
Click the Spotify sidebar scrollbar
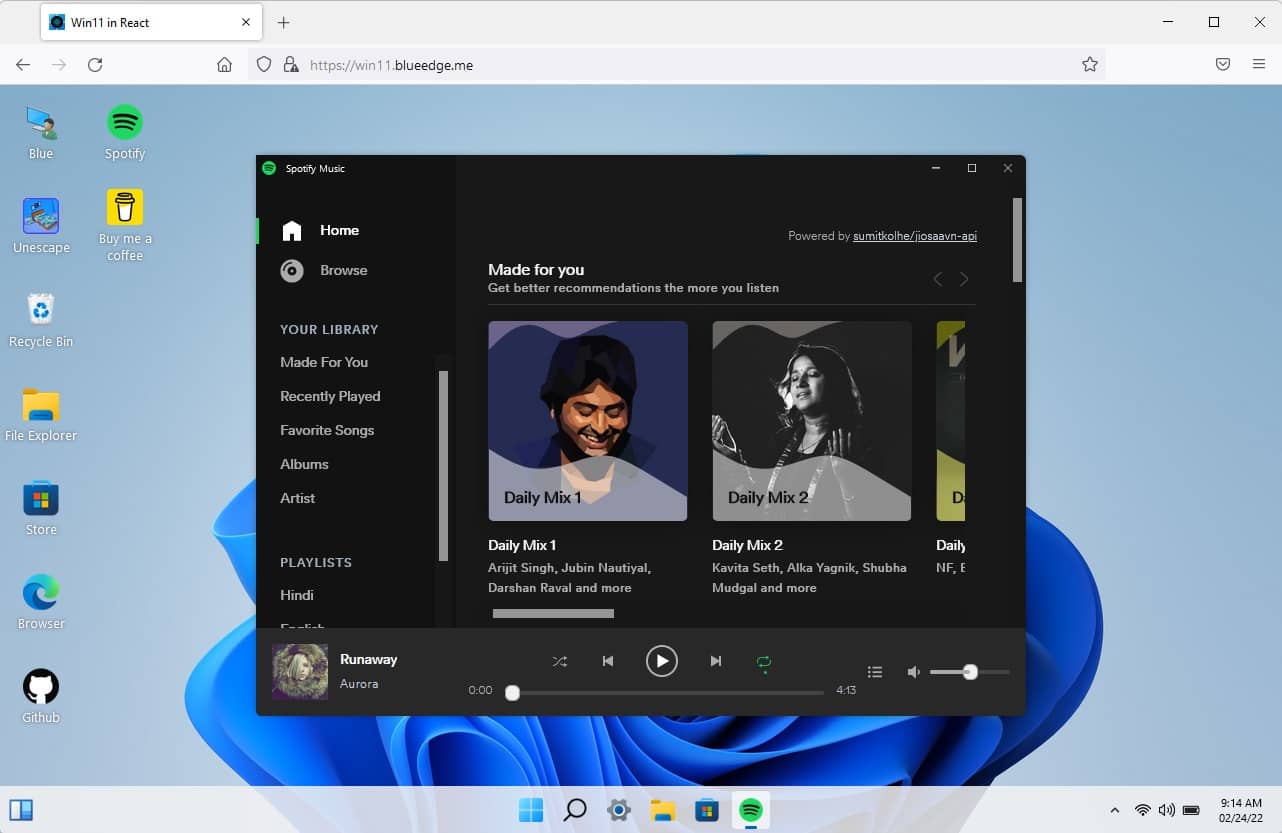443,466
